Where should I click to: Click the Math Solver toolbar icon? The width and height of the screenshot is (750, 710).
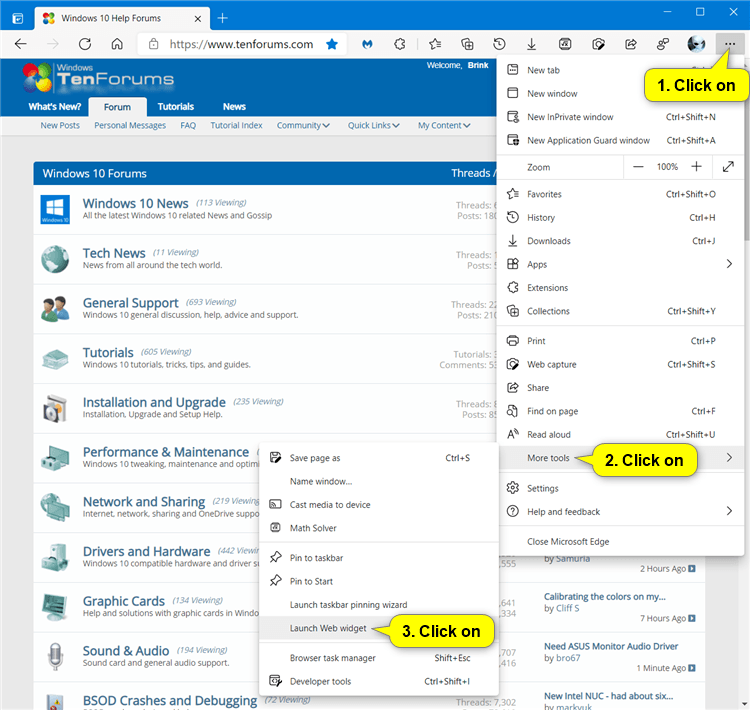click(565, 44)
